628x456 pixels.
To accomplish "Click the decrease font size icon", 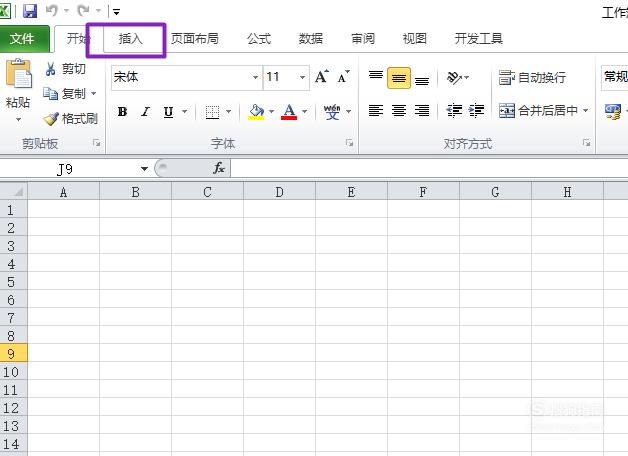I will [344, 76].
